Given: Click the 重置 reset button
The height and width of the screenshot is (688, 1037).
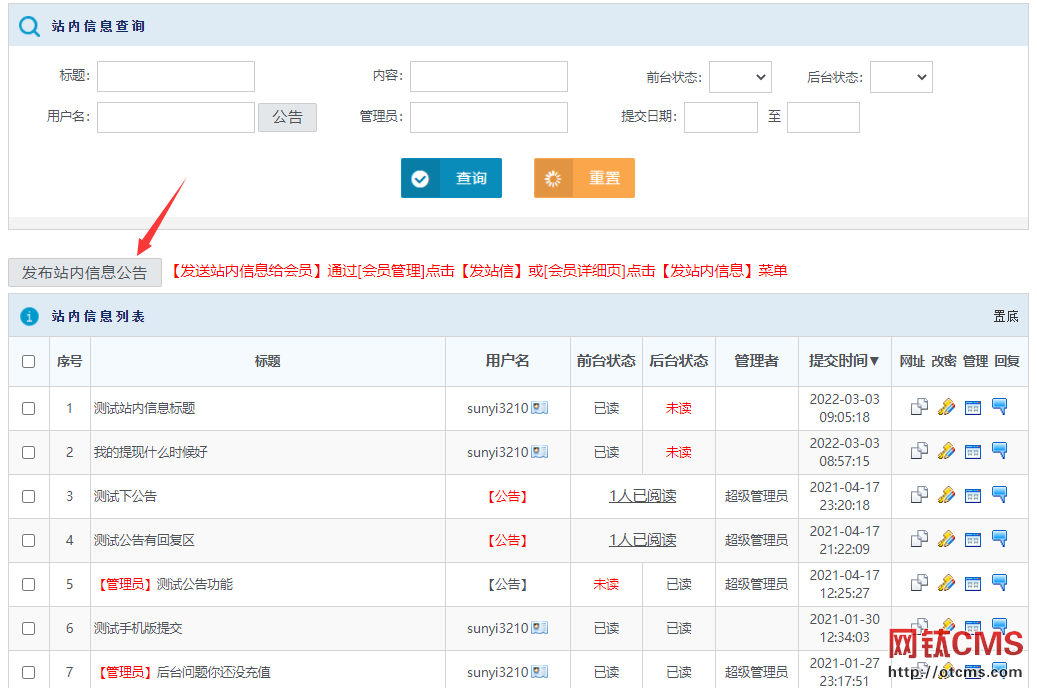Looking at the screenshot, I should [584, 177].
